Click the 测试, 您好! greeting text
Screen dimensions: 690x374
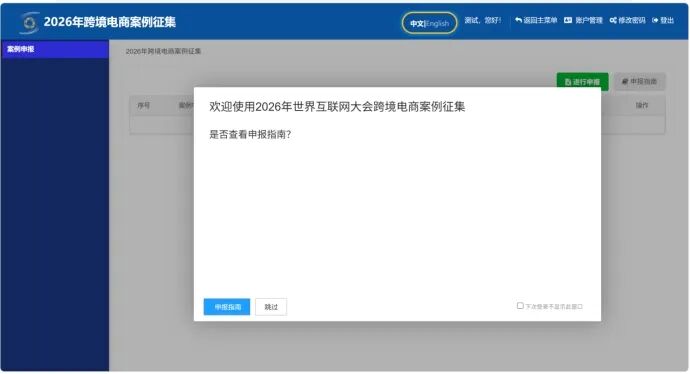pos(483,20)
